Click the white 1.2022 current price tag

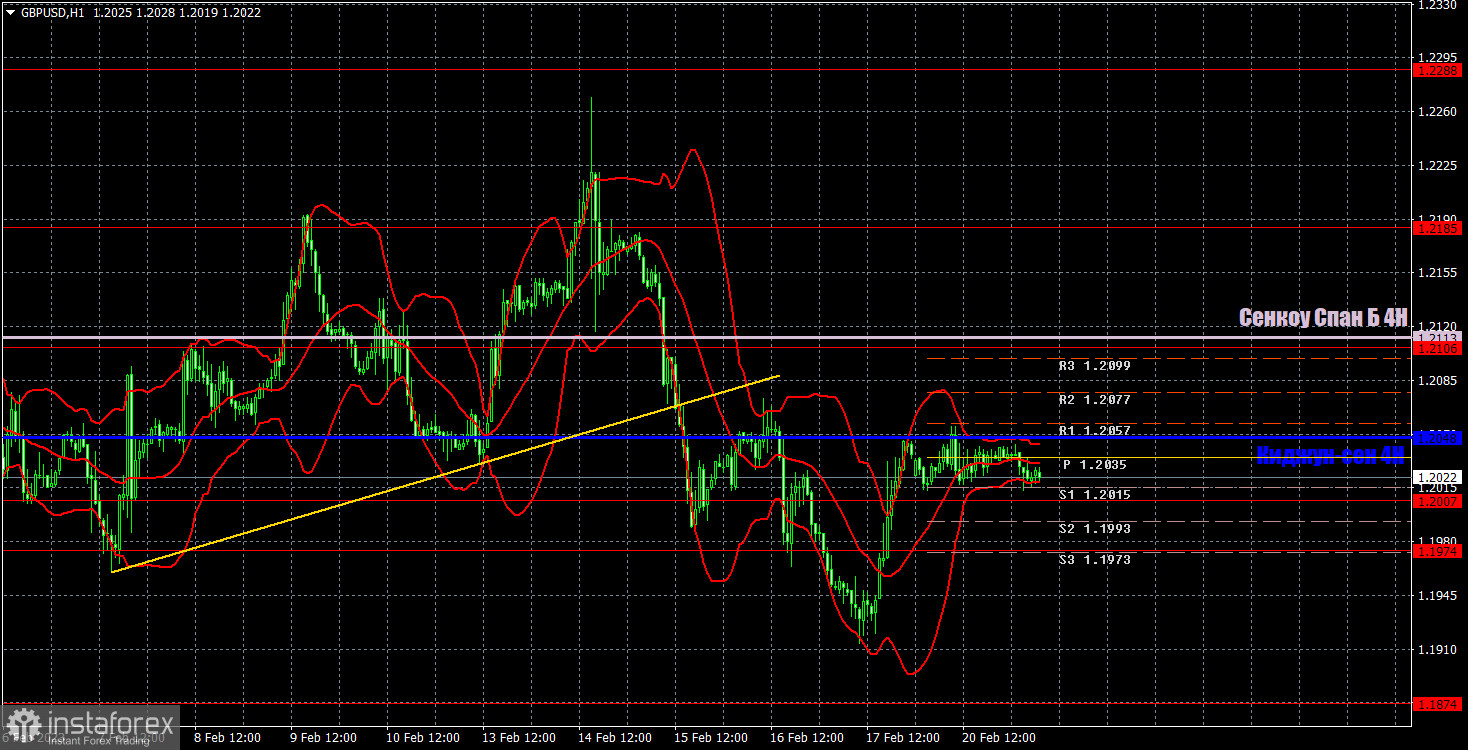pyautogui.click(x=1438, y=478)
